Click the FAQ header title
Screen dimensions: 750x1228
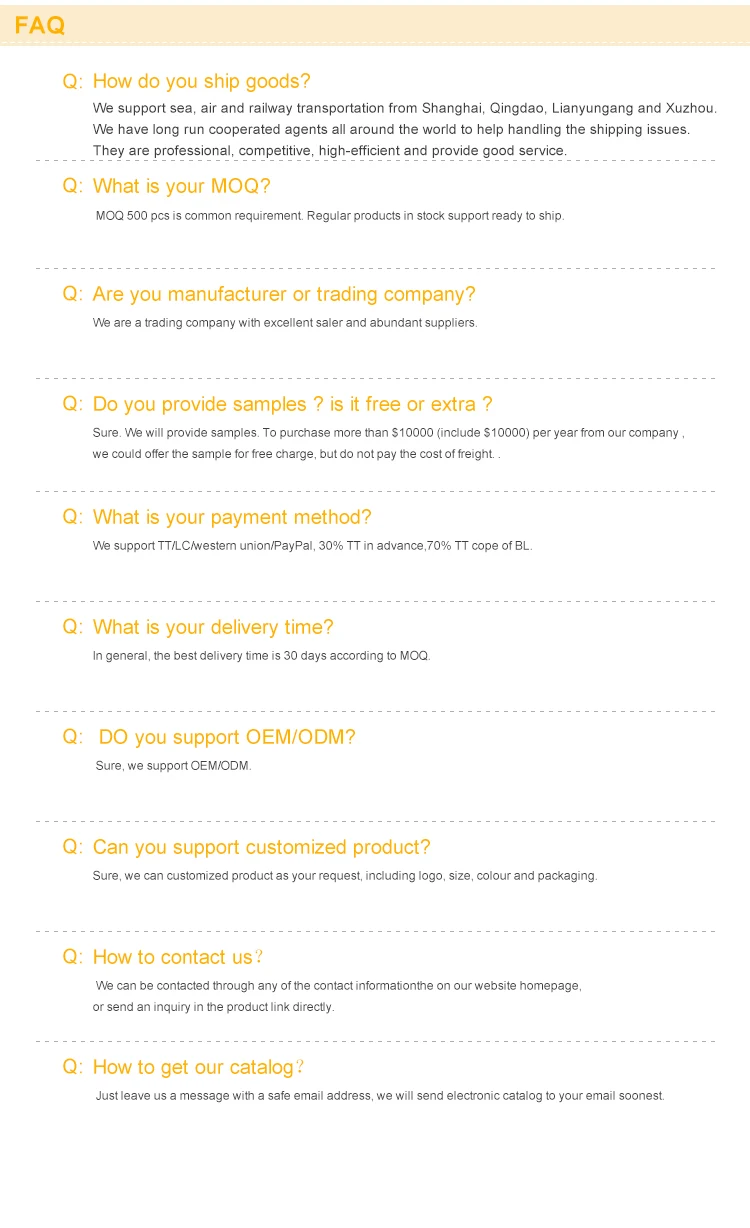click(40, 25)
